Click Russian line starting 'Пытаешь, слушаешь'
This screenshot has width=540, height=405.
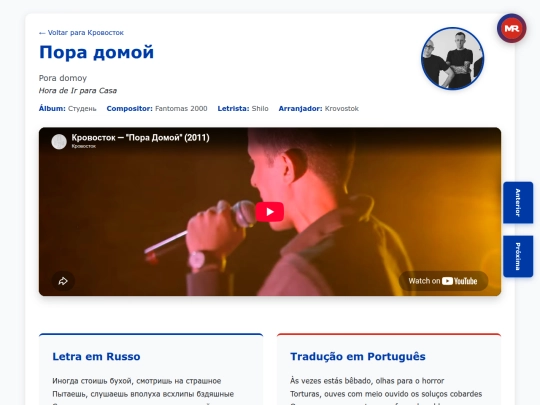[143, 394]
